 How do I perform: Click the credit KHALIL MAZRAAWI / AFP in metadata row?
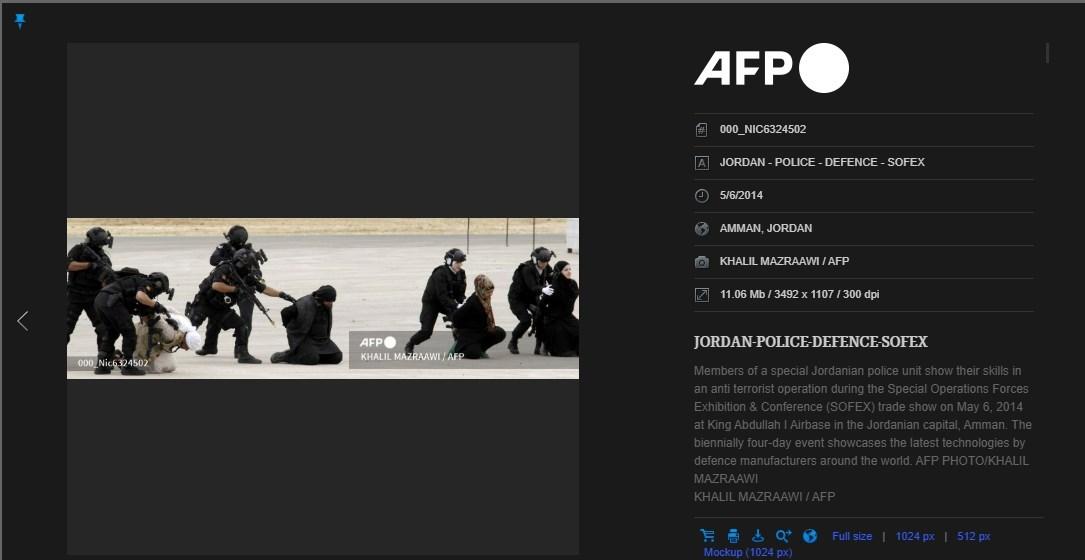click(x=784, y=261)
